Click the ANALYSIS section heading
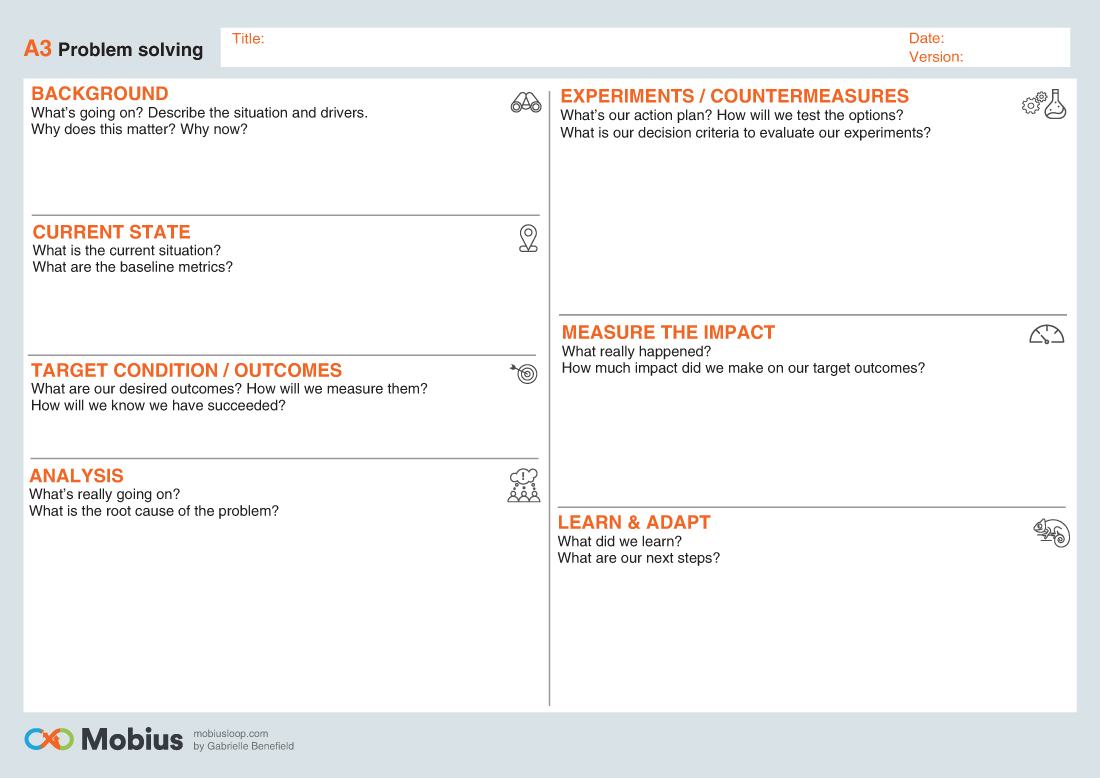The height and width of the screenshot is (778, 1100). [76, 476]
